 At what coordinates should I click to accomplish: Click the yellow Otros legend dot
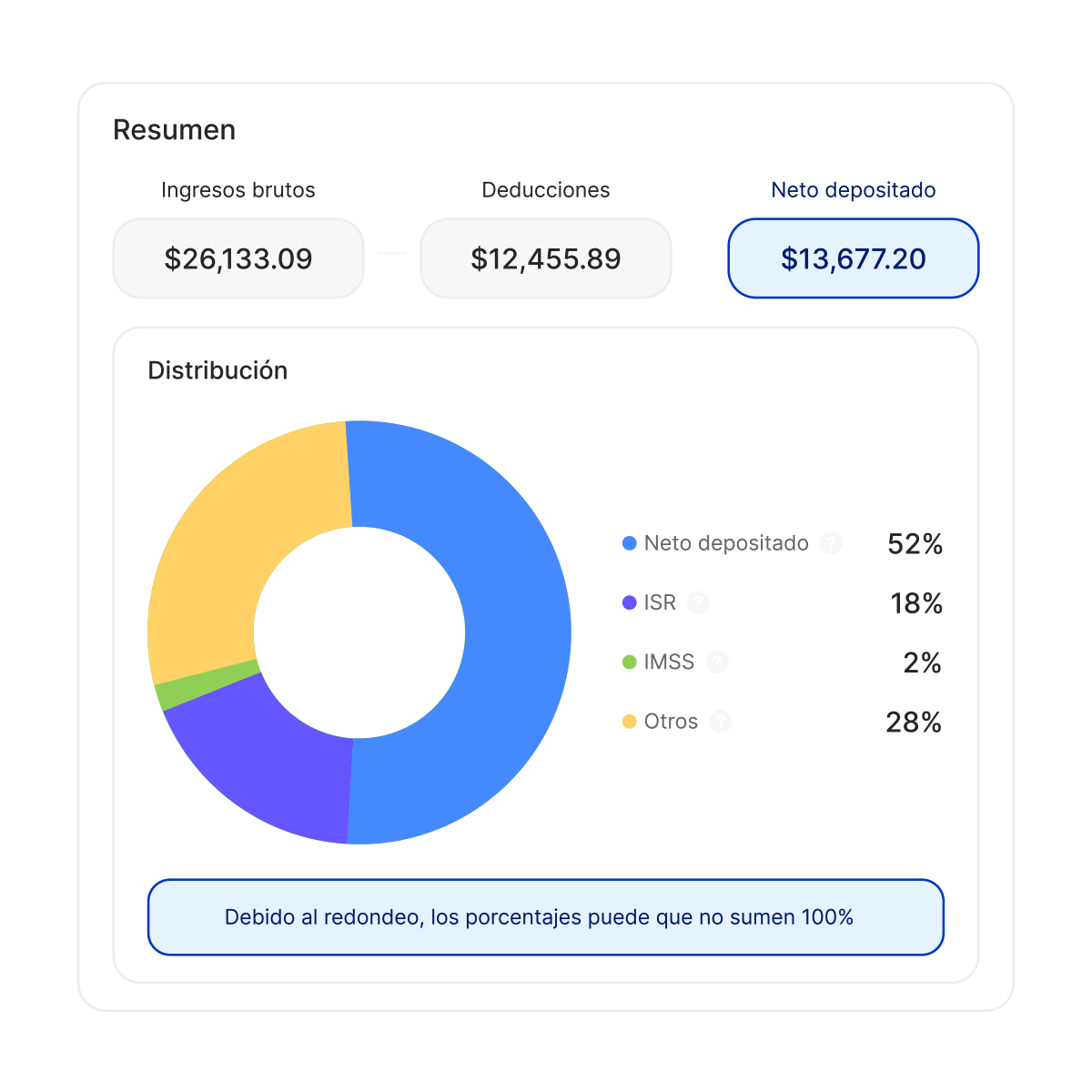point(629,722)
